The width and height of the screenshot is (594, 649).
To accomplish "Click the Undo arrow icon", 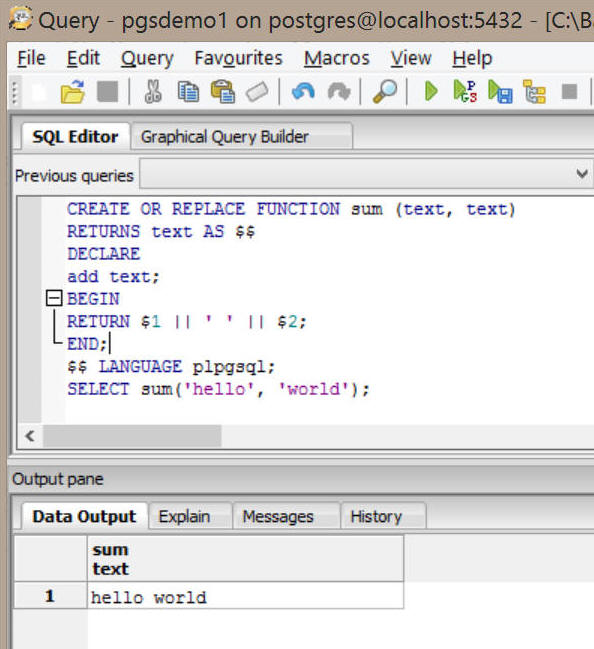I will [x=303, y=91].
